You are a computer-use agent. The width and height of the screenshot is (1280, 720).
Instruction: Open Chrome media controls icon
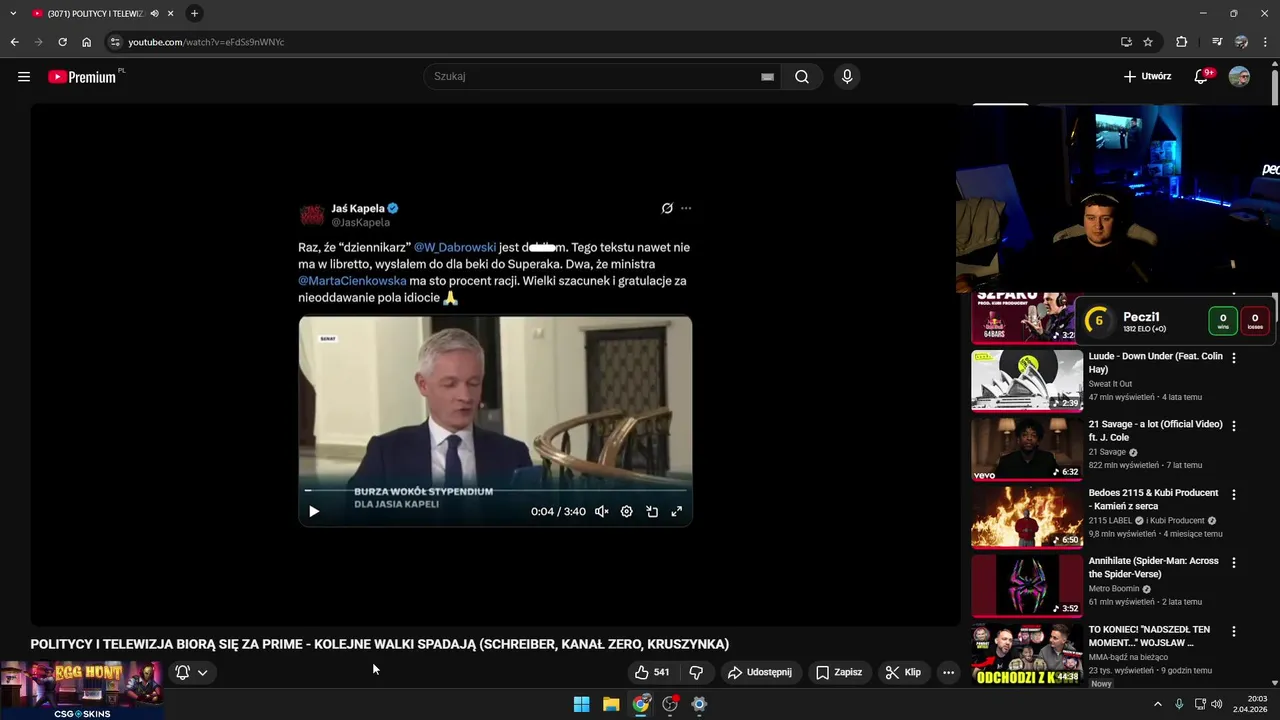pyautogui.click(x=1217, y=42)
